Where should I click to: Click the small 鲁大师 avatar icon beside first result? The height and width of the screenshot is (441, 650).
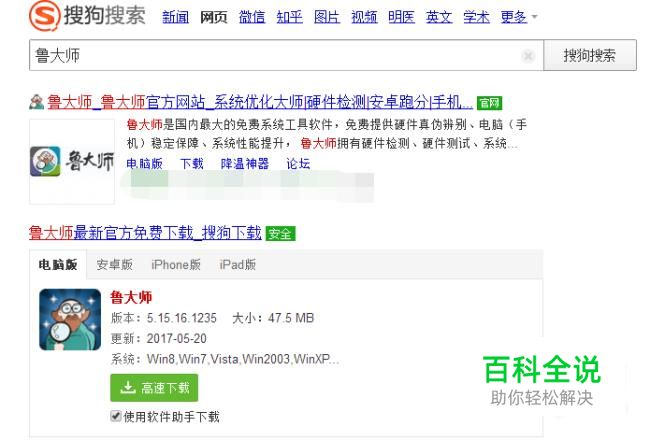36,102
